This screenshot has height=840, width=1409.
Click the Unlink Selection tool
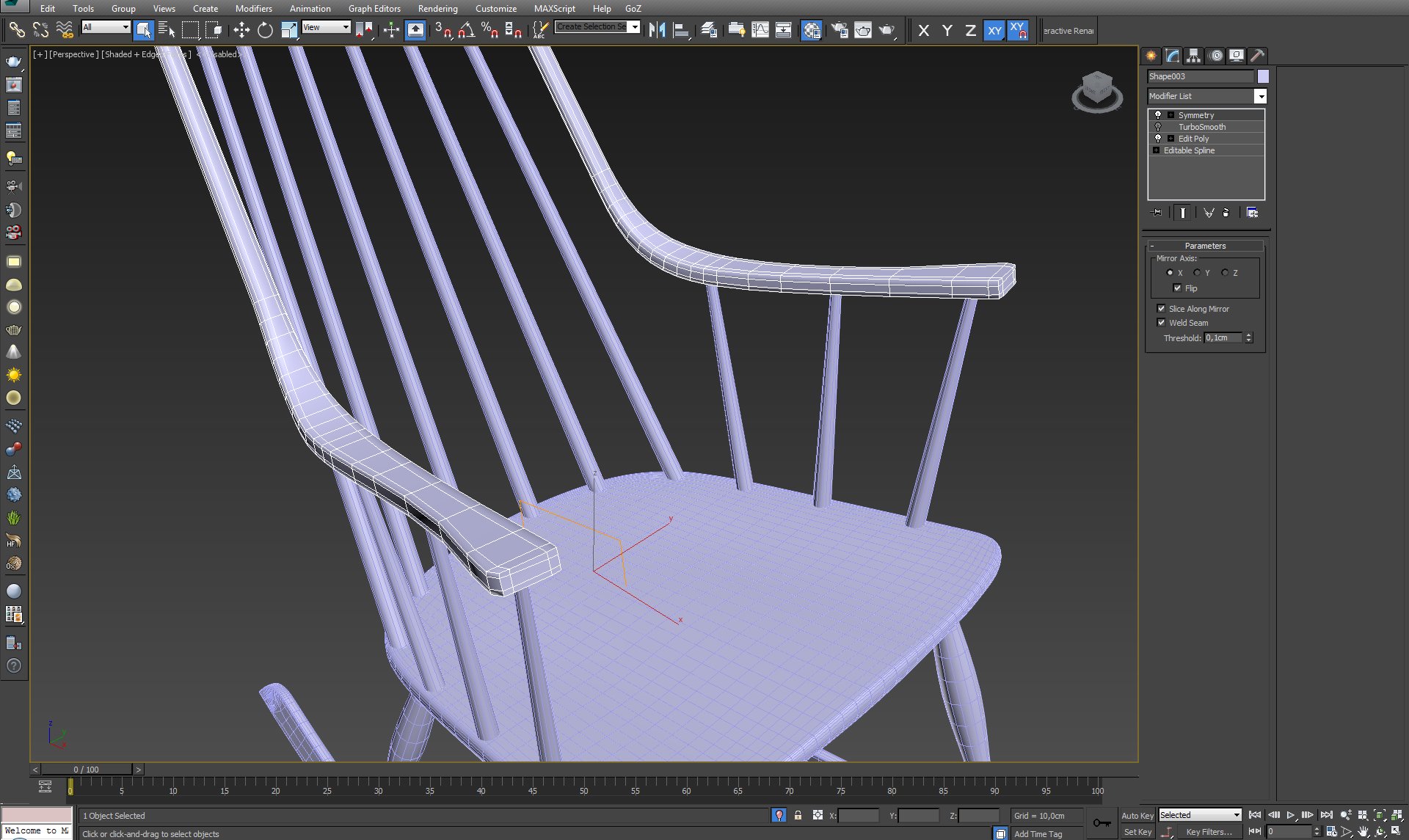40,30
